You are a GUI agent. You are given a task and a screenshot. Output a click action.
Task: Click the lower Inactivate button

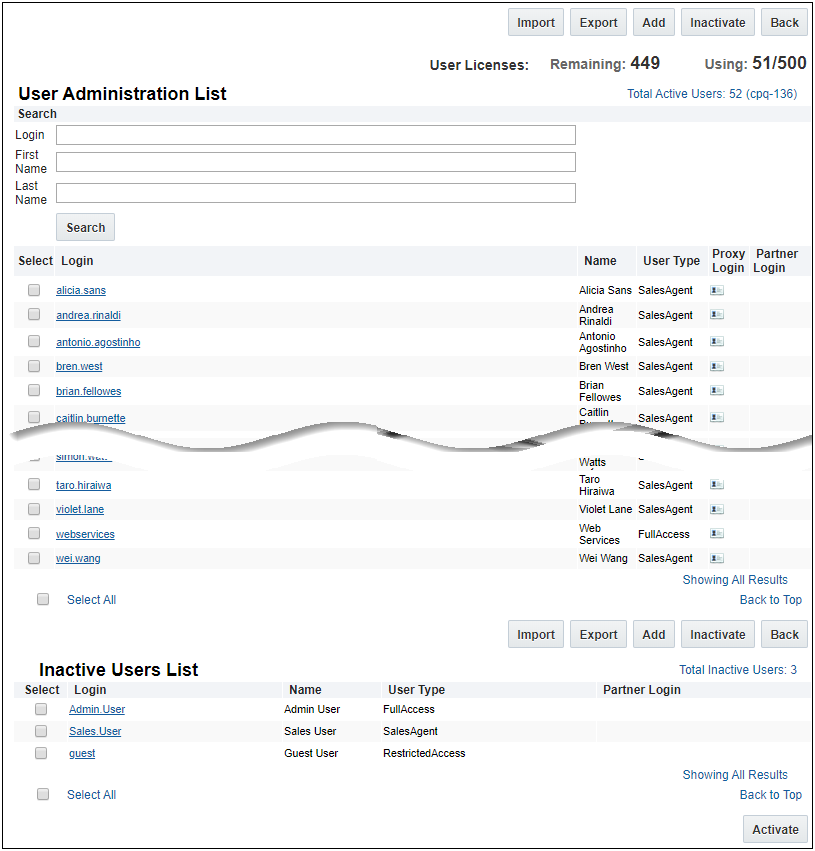click(717, 634)
